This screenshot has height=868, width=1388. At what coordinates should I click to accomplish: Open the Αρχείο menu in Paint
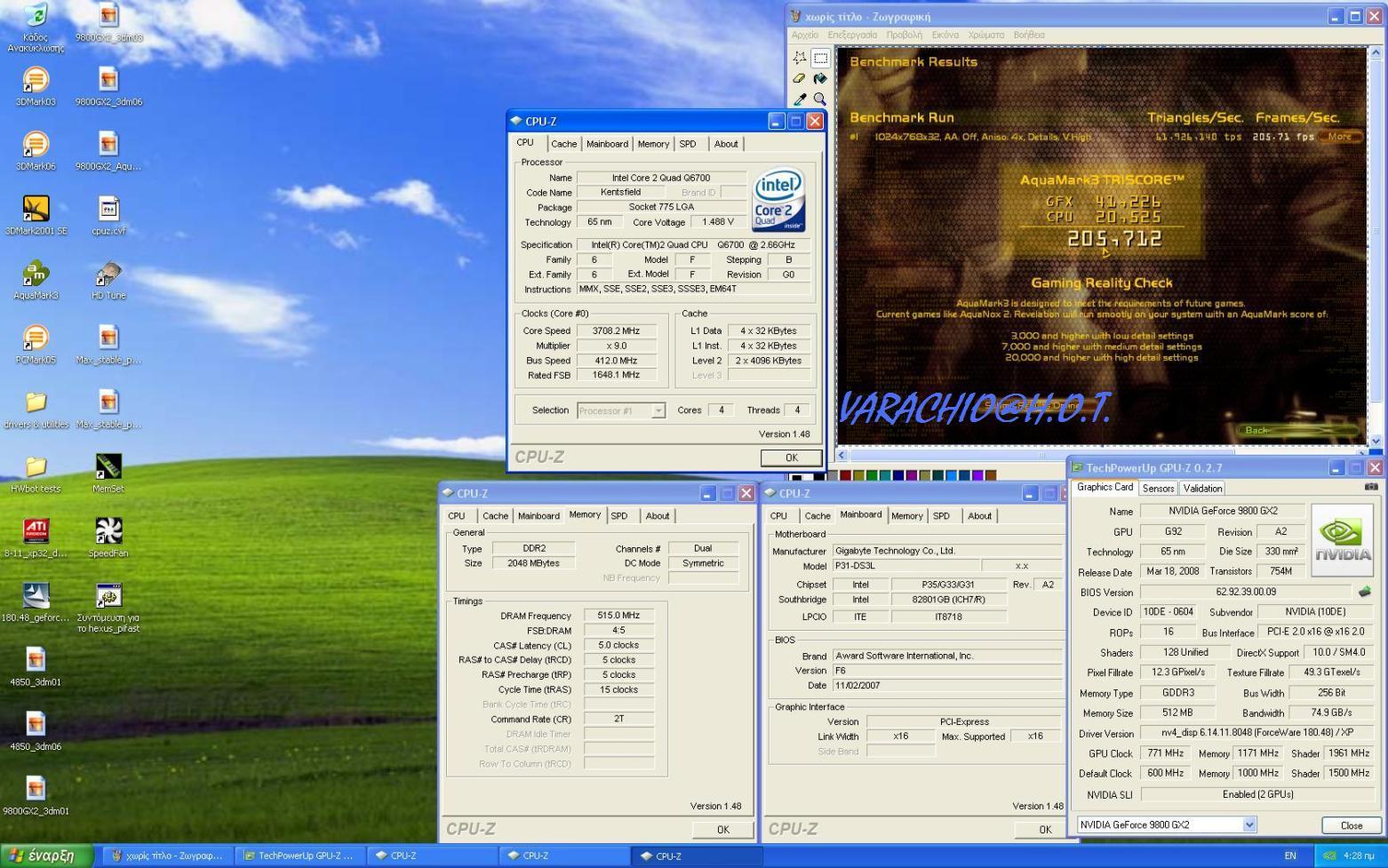click(x=804, y=35)
